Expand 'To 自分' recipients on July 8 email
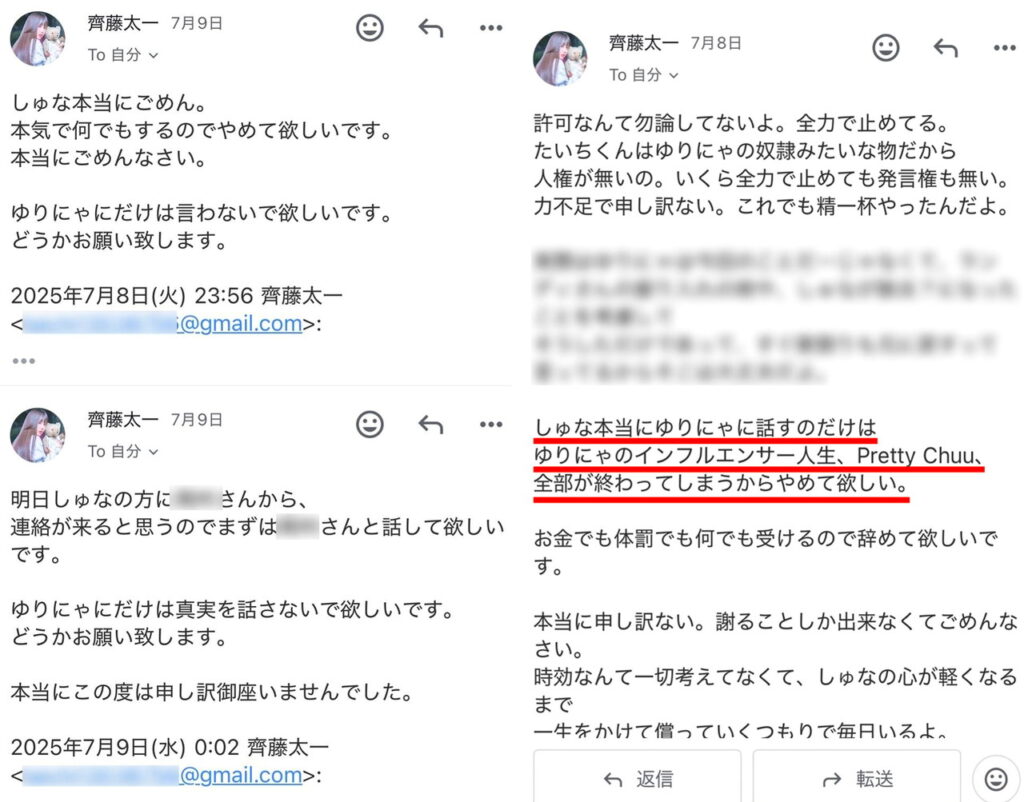The height and width of the screenshot is (802, 1024). coord(644,75)
